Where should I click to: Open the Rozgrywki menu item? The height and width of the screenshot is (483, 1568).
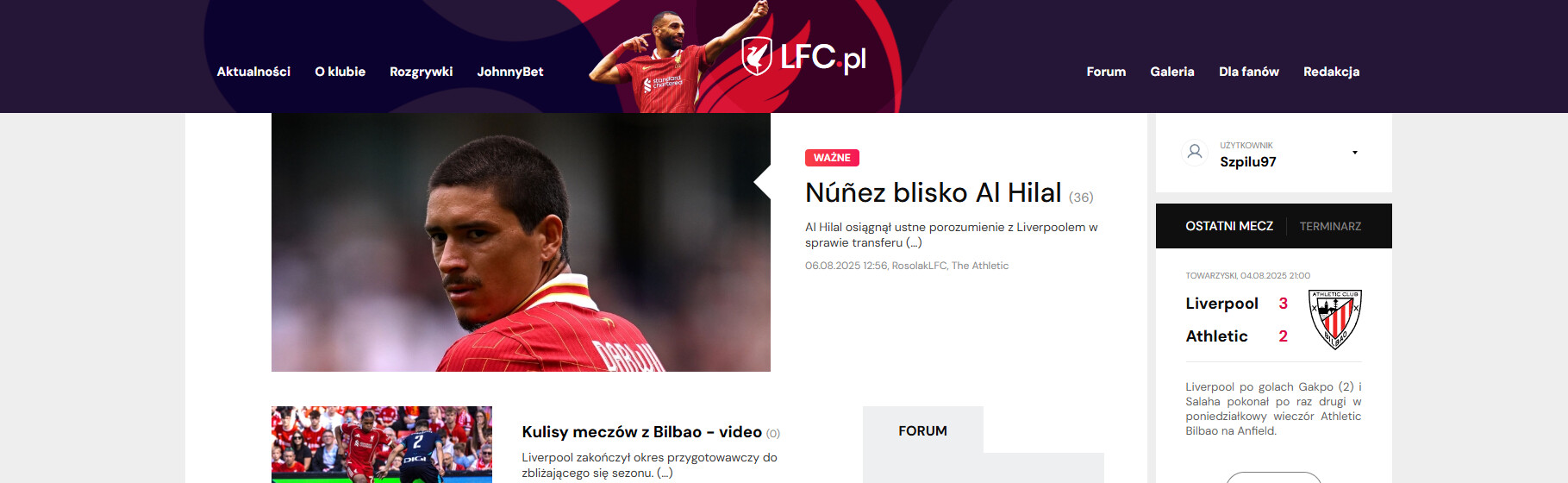tap(421, 72)
